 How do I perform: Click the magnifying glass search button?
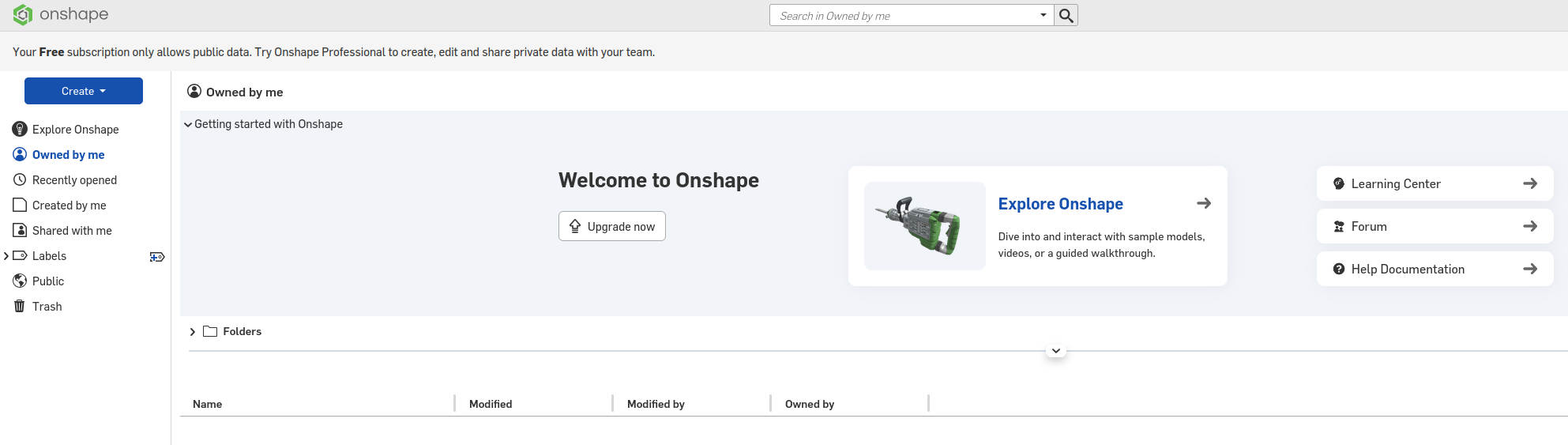tap(1066, 15)
